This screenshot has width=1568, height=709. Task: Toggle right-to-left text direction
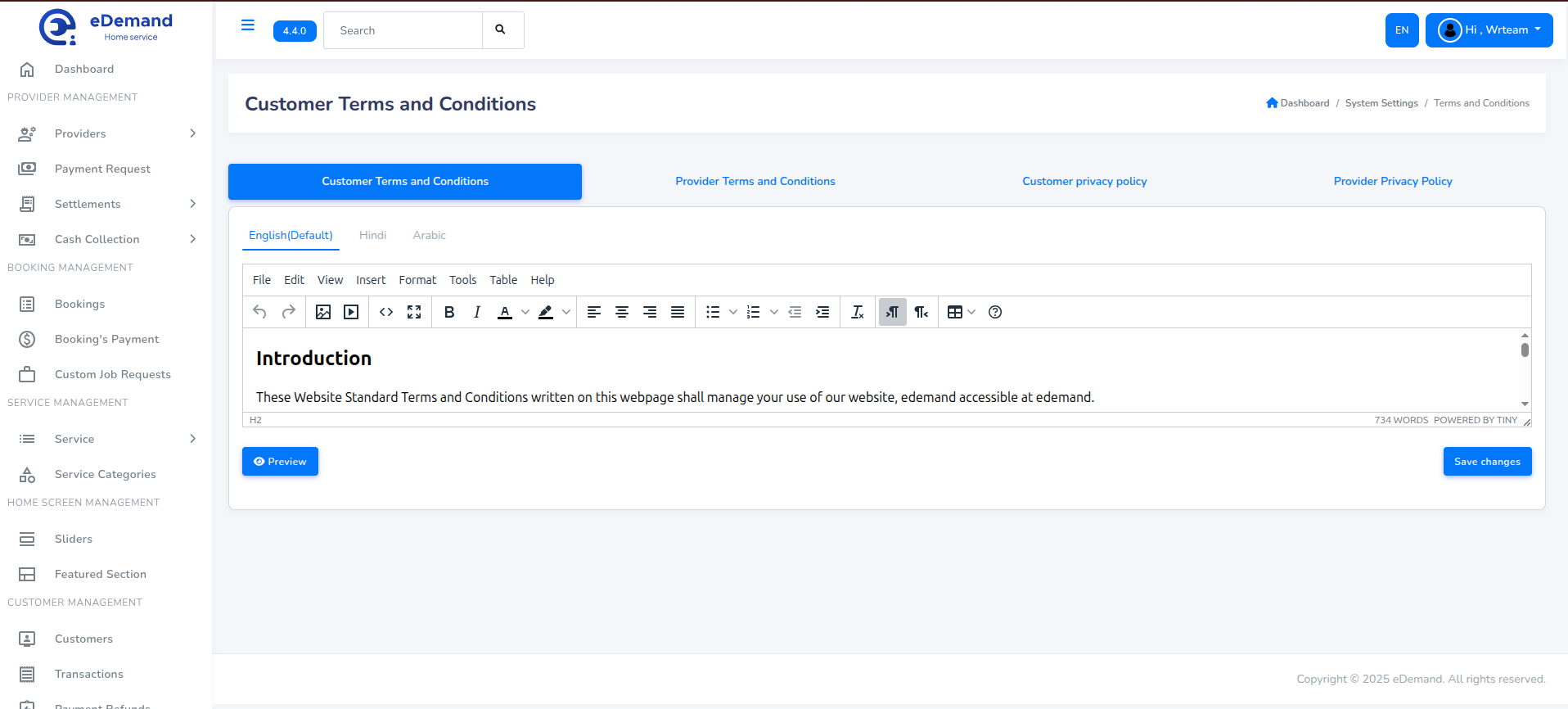pyautogui.click(x=921, y=312)
